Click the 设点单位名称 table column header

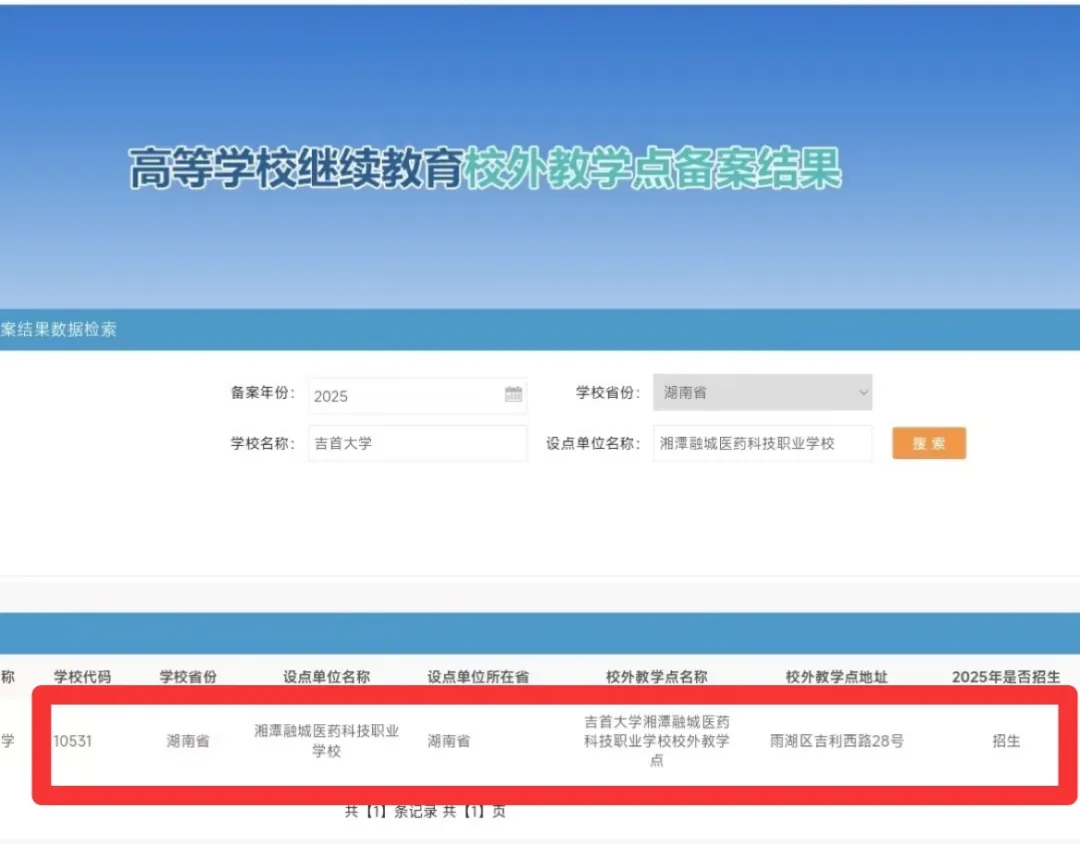(x=326, y=677)
